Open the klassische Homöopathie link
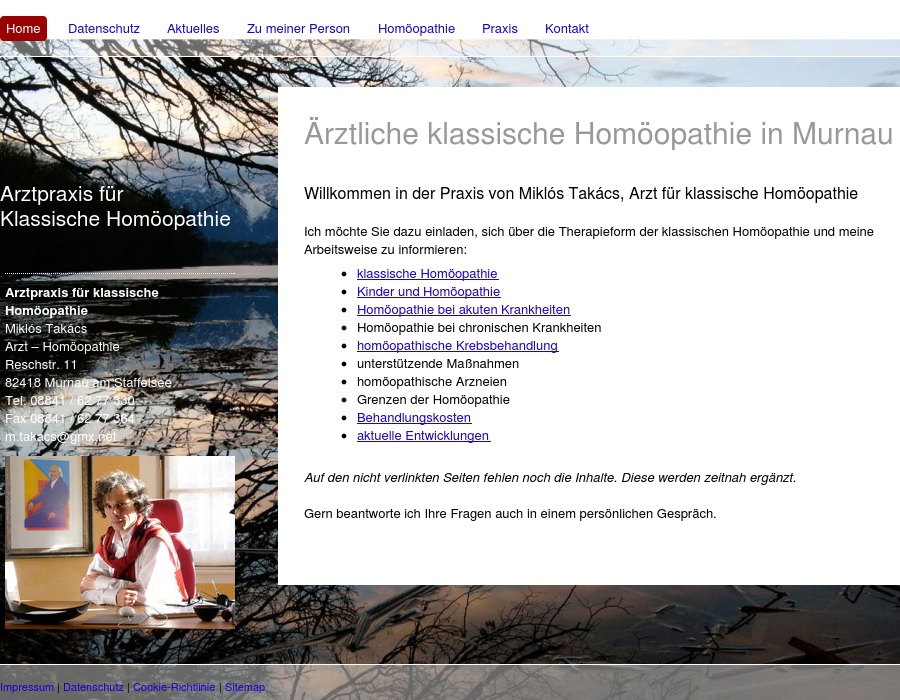 pyautogui.click(x=427, y=274)
